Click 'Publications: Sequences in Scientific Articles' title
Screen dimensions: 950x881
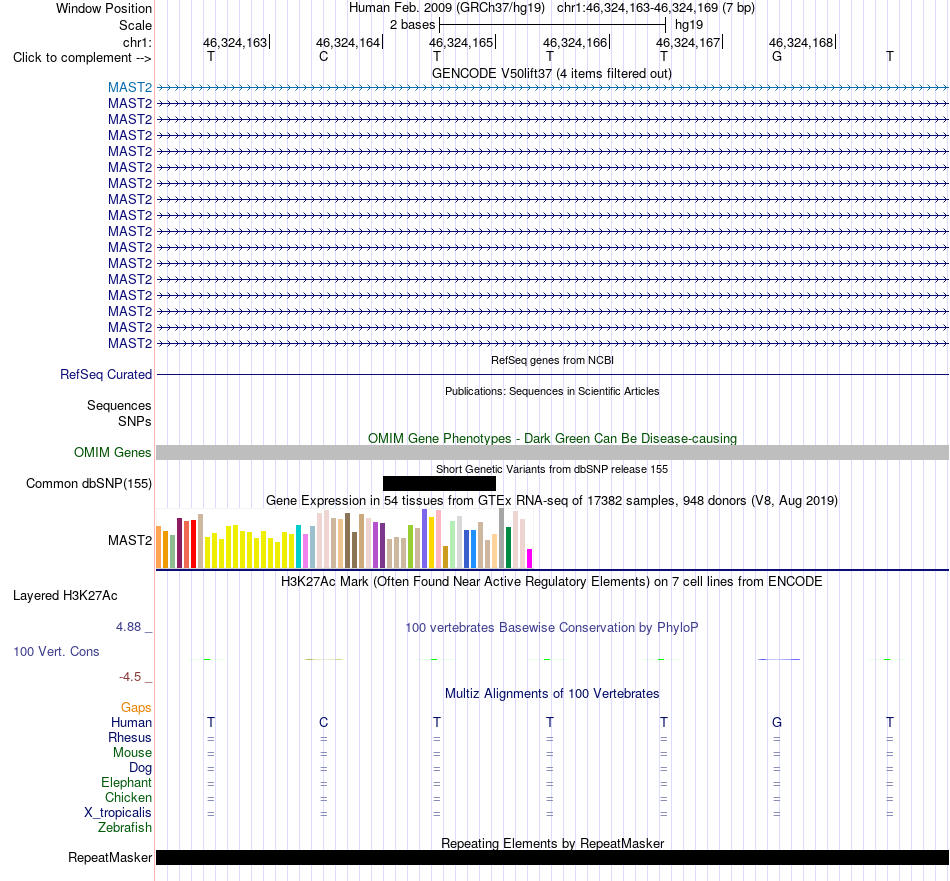[552, 391]
